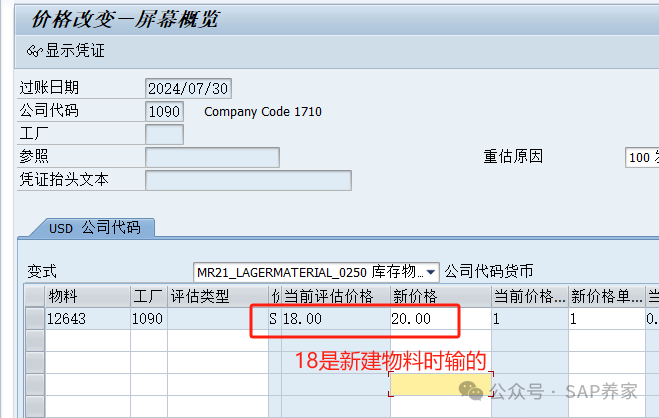Viewport: 659px width, 418px height.
Task: Click the 当前评估价格 column header
Action: pos(336,297)
